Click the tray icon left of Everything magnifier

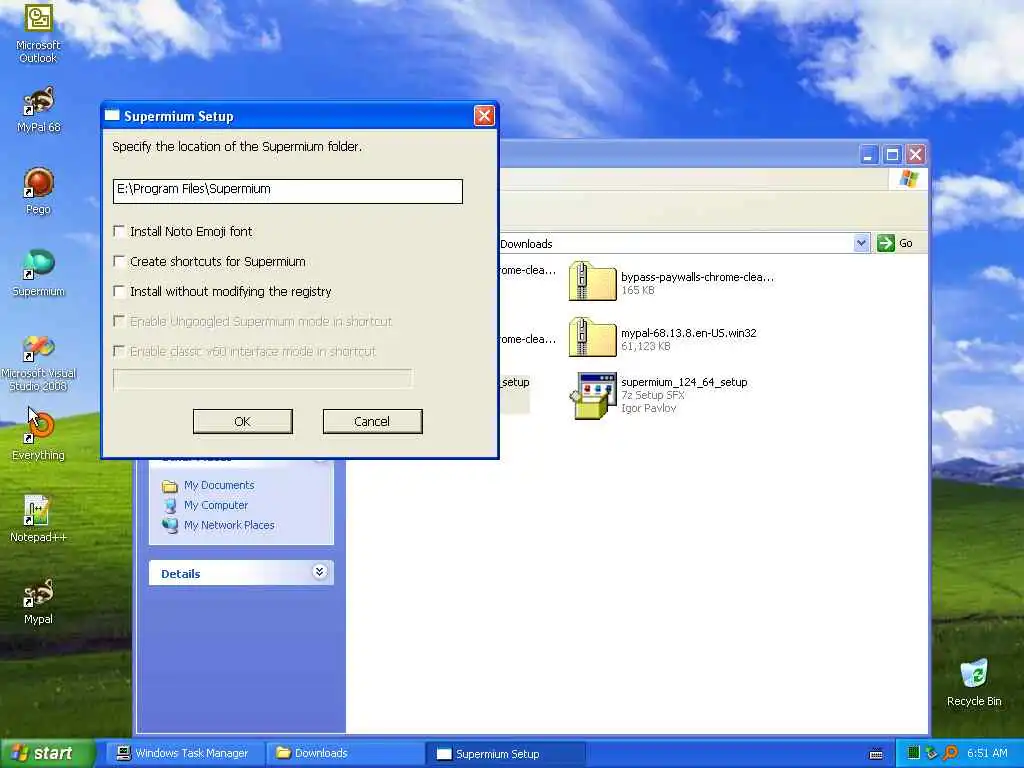pyautogui.click(x=931, y=753)
